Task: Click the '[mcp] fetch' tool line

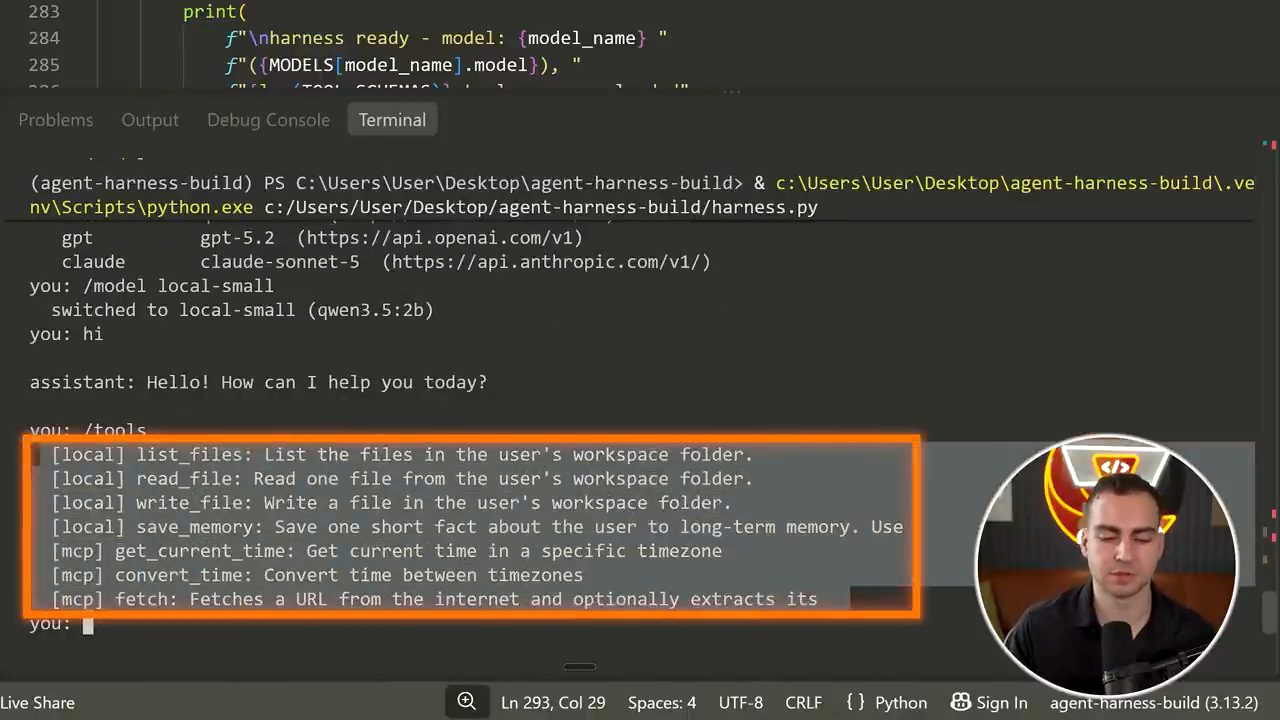Action: coord(434,599)
